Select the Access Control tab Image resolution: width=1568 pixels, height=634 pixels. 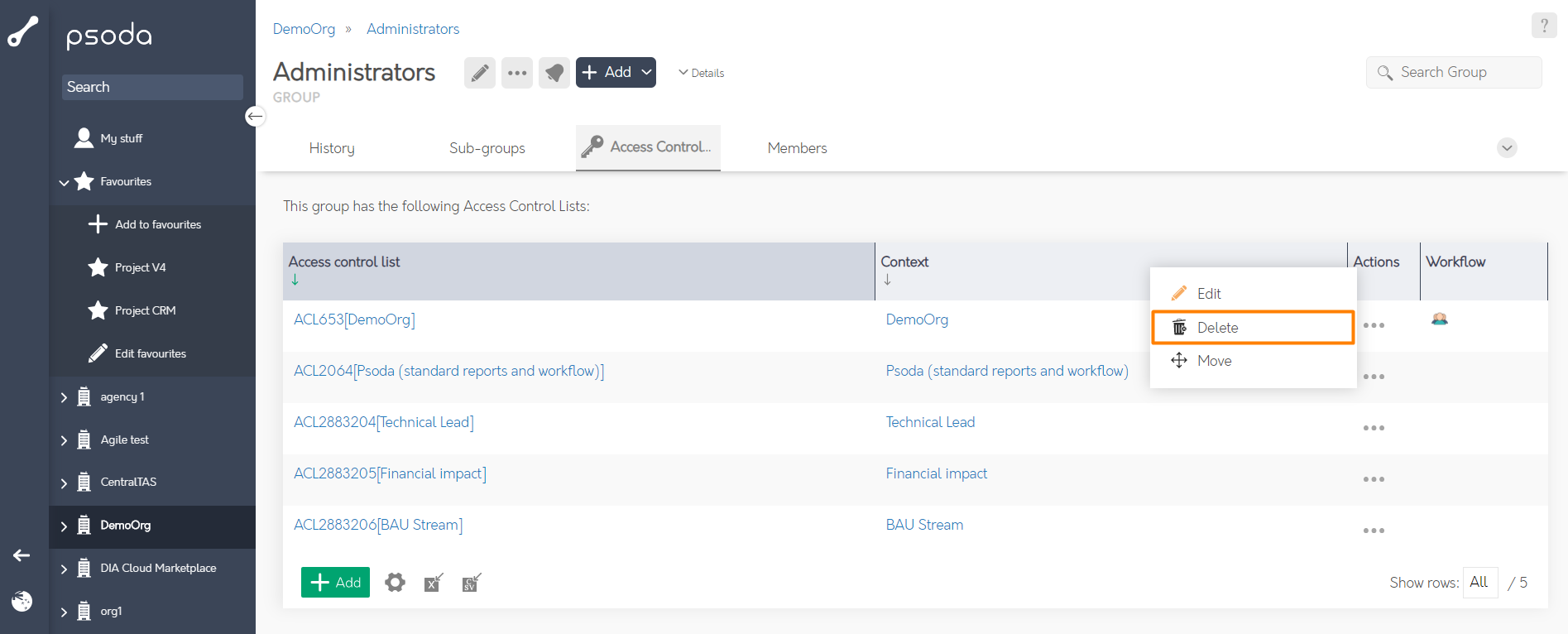tap(648, 147)
